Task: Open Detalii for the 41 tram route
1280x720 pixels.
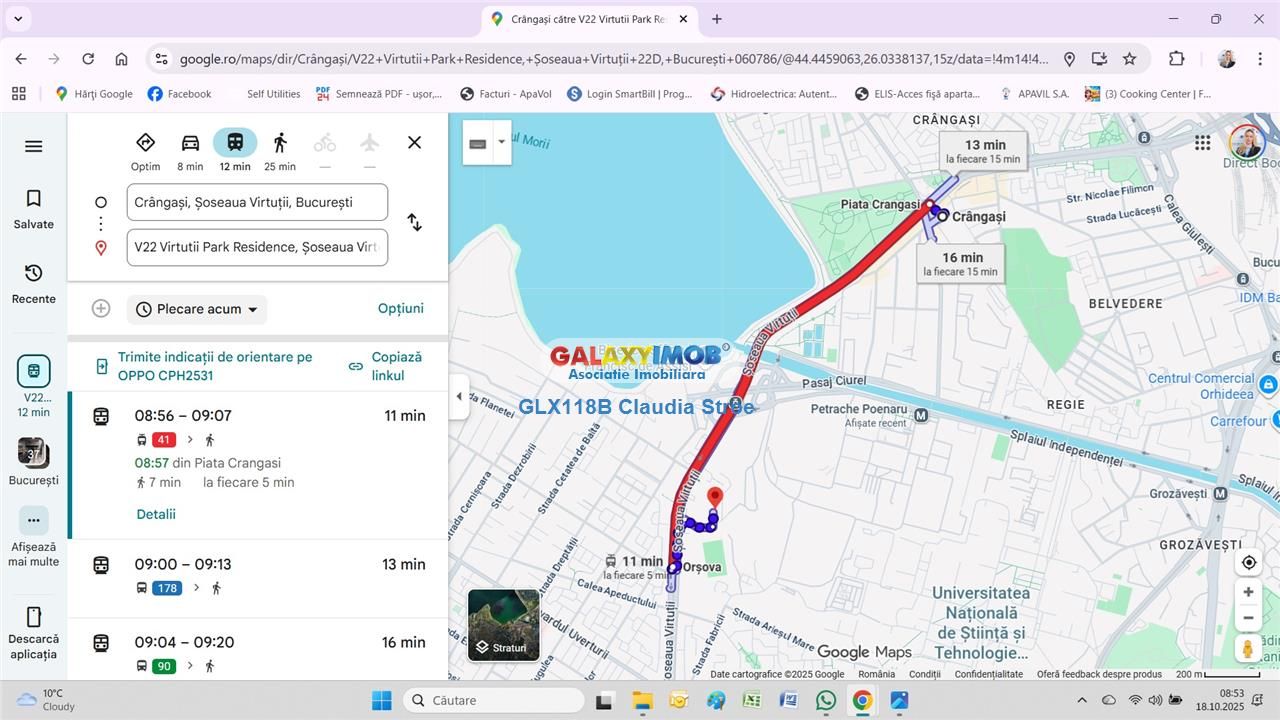Action: point(156,514)
